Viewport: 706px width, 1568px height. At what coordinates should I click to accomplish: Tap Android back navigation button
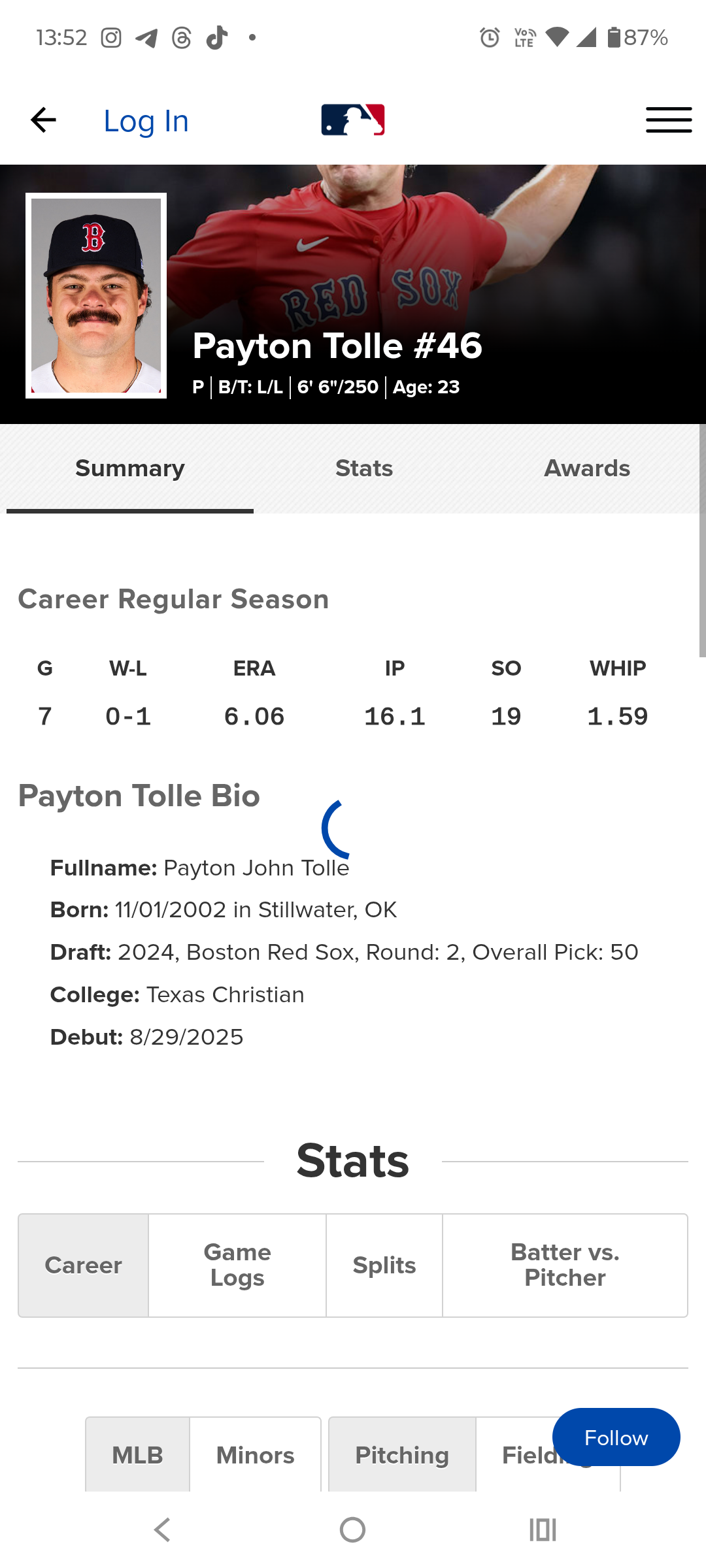tap(162, 1529)
